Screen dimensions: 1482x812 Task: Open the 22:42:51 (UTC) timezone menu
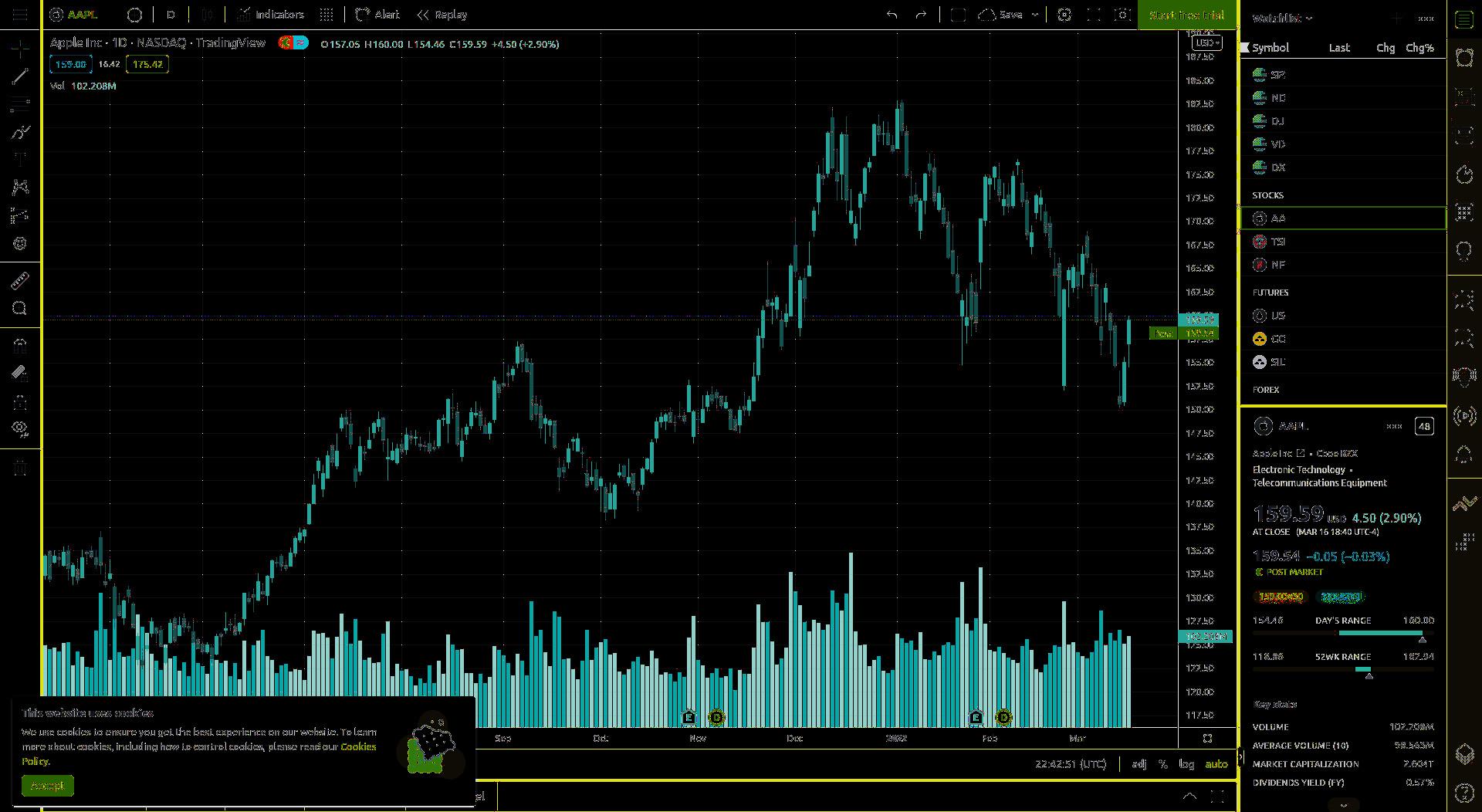tap(1071, 764)
